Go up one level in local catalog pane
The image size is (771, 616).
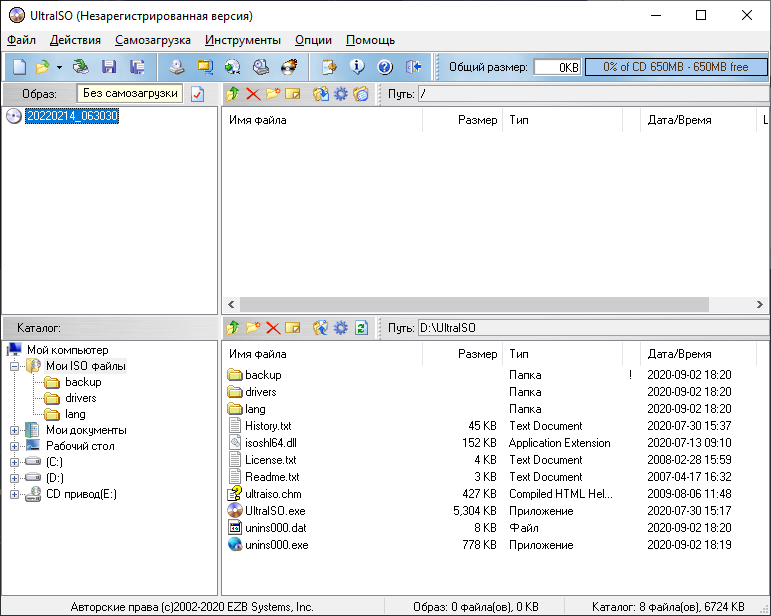233,327
